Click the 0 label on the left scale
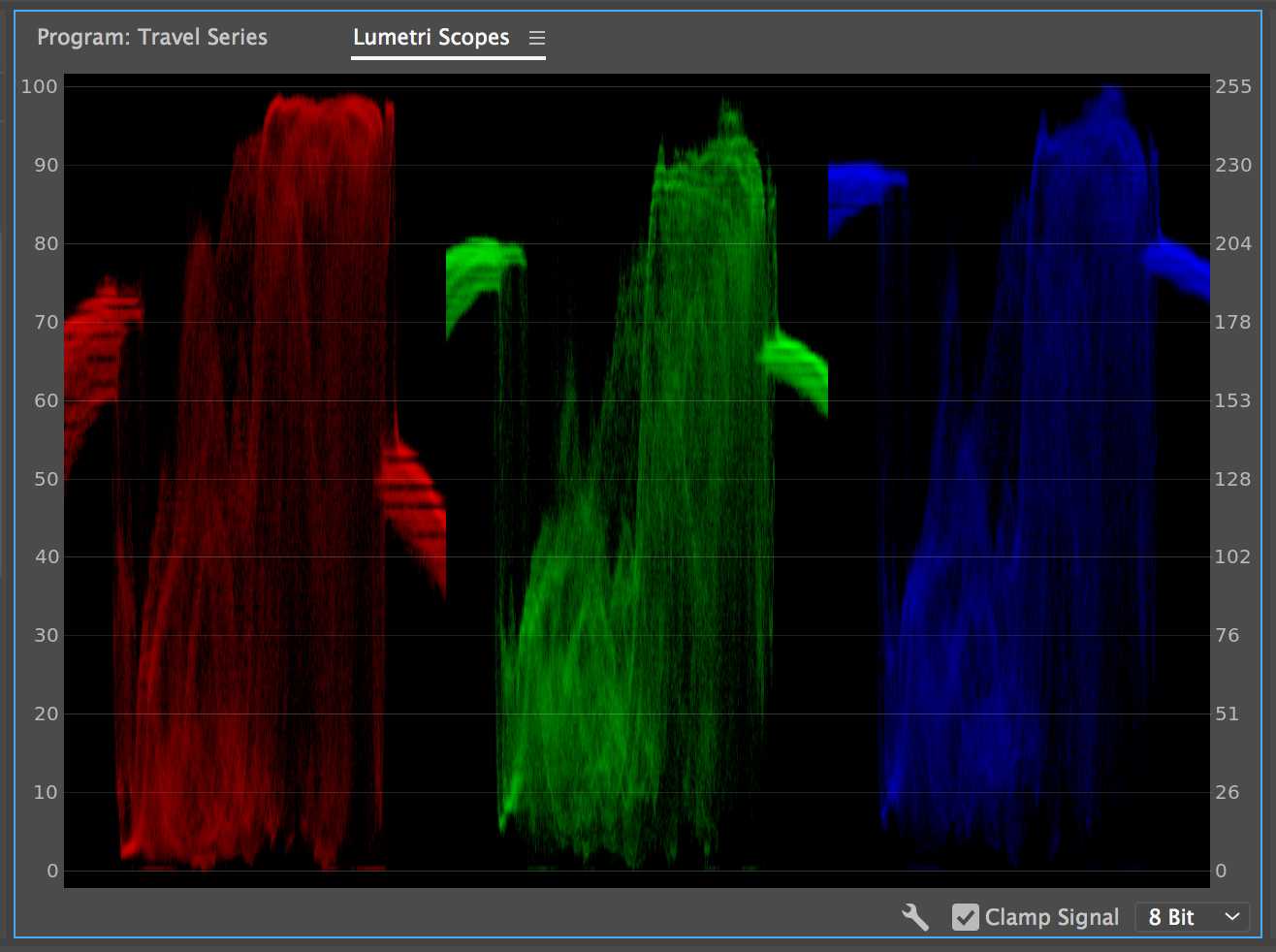This screenshot has height=952, width=1276. pyautogui.click(x=52, y=871)
